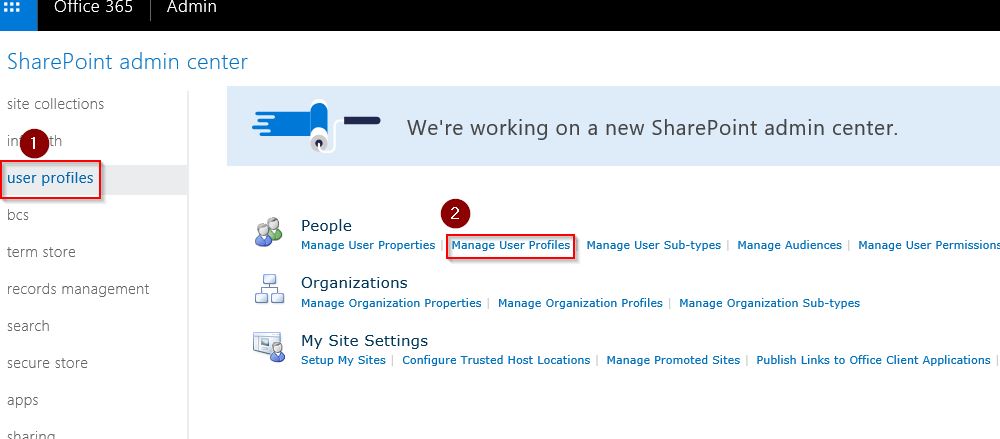Open site collections in sidebar
1000x439 pixels.
55,103
